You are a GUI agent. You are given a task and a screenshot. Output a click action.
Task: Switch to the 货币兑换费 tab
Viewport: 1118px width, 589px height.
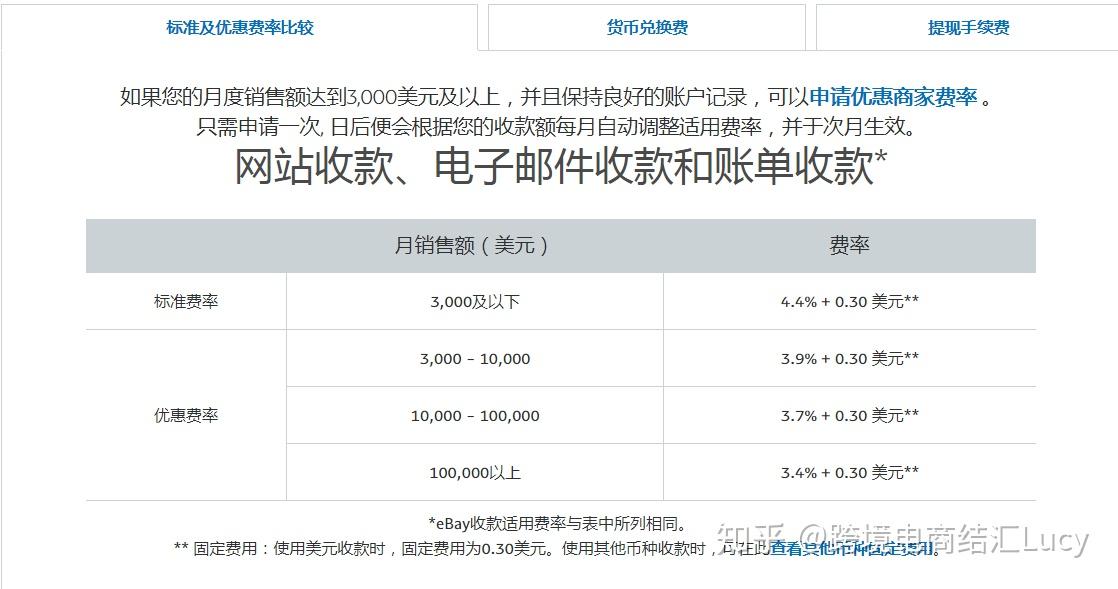coord(647,28)
